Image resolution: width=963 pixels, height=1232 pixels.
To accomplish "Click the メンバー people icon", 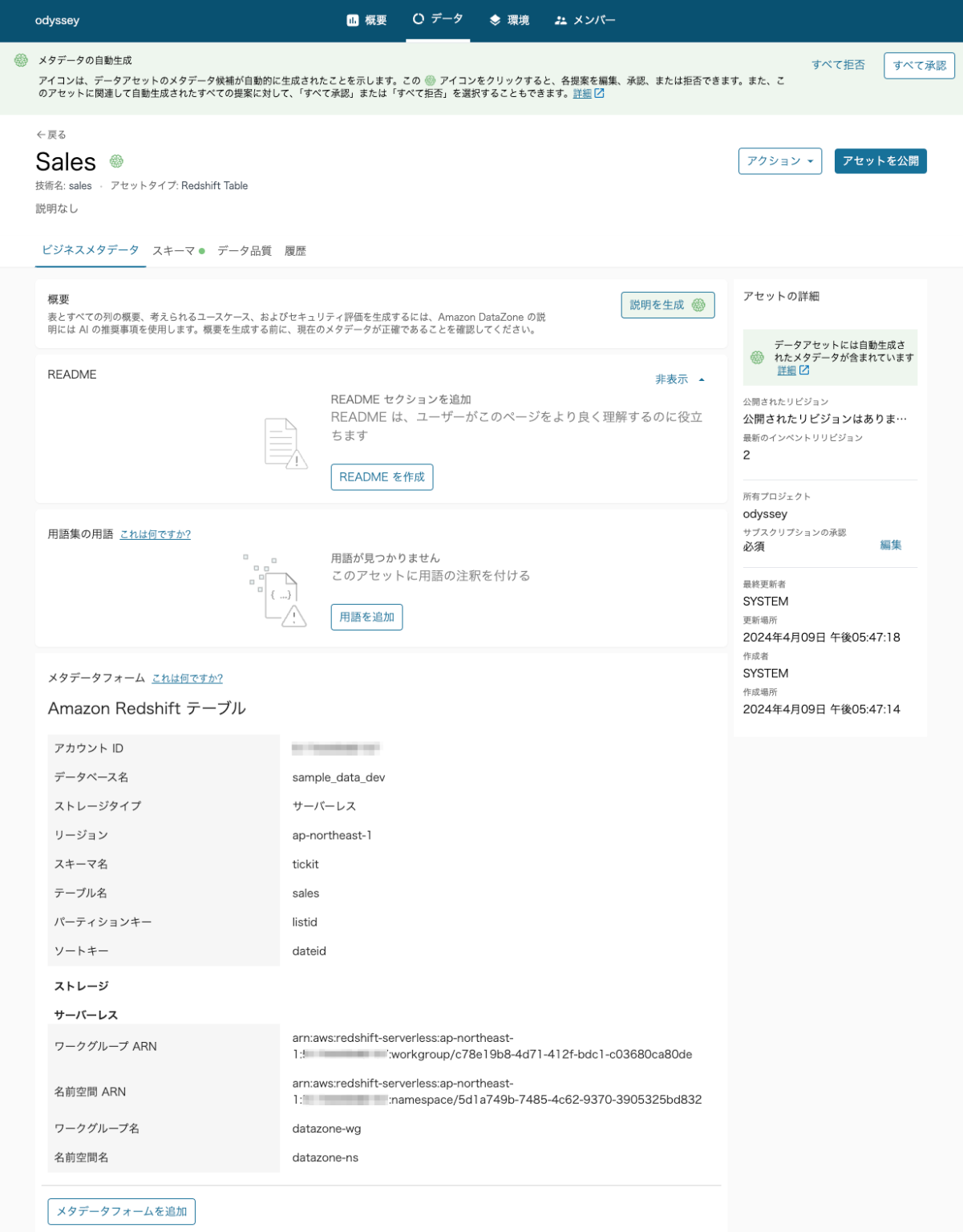I will (560, 20).
